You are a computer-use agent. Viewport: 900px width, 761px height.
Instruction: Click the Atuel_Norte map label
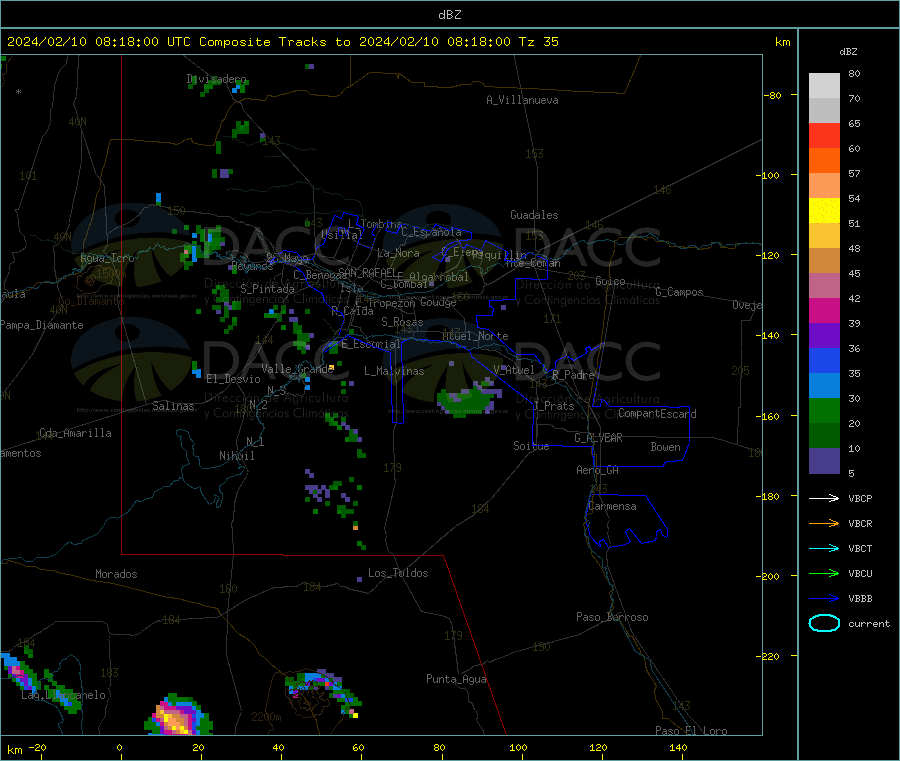click(475, 336)
